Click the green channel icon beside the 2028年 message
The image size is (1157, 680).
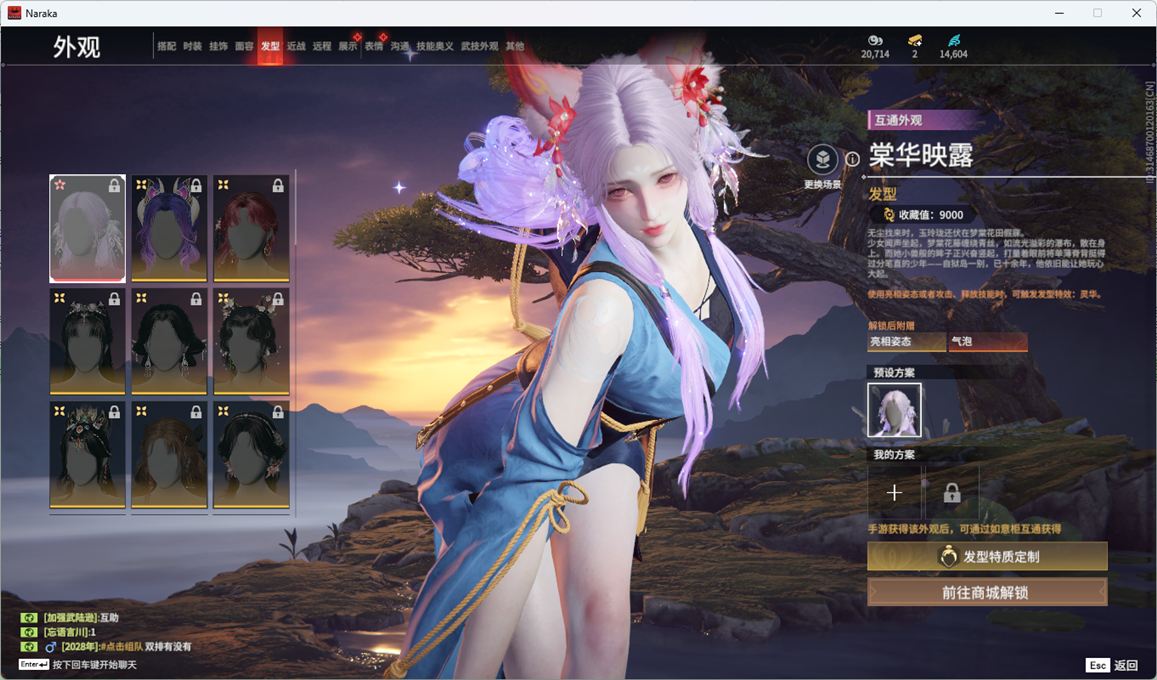point(29,647)
